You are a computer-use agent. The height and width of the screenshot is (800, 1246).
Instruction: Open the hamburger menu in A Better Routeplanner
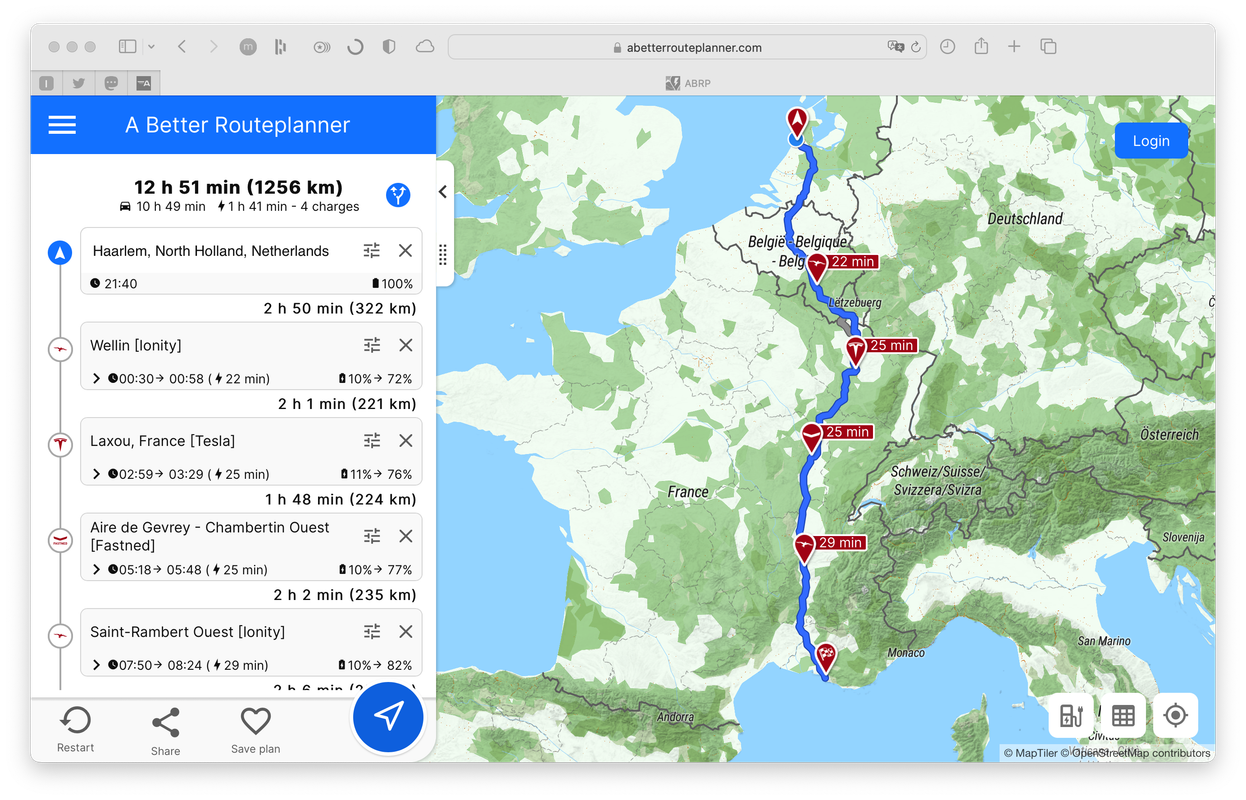[62, 125]
